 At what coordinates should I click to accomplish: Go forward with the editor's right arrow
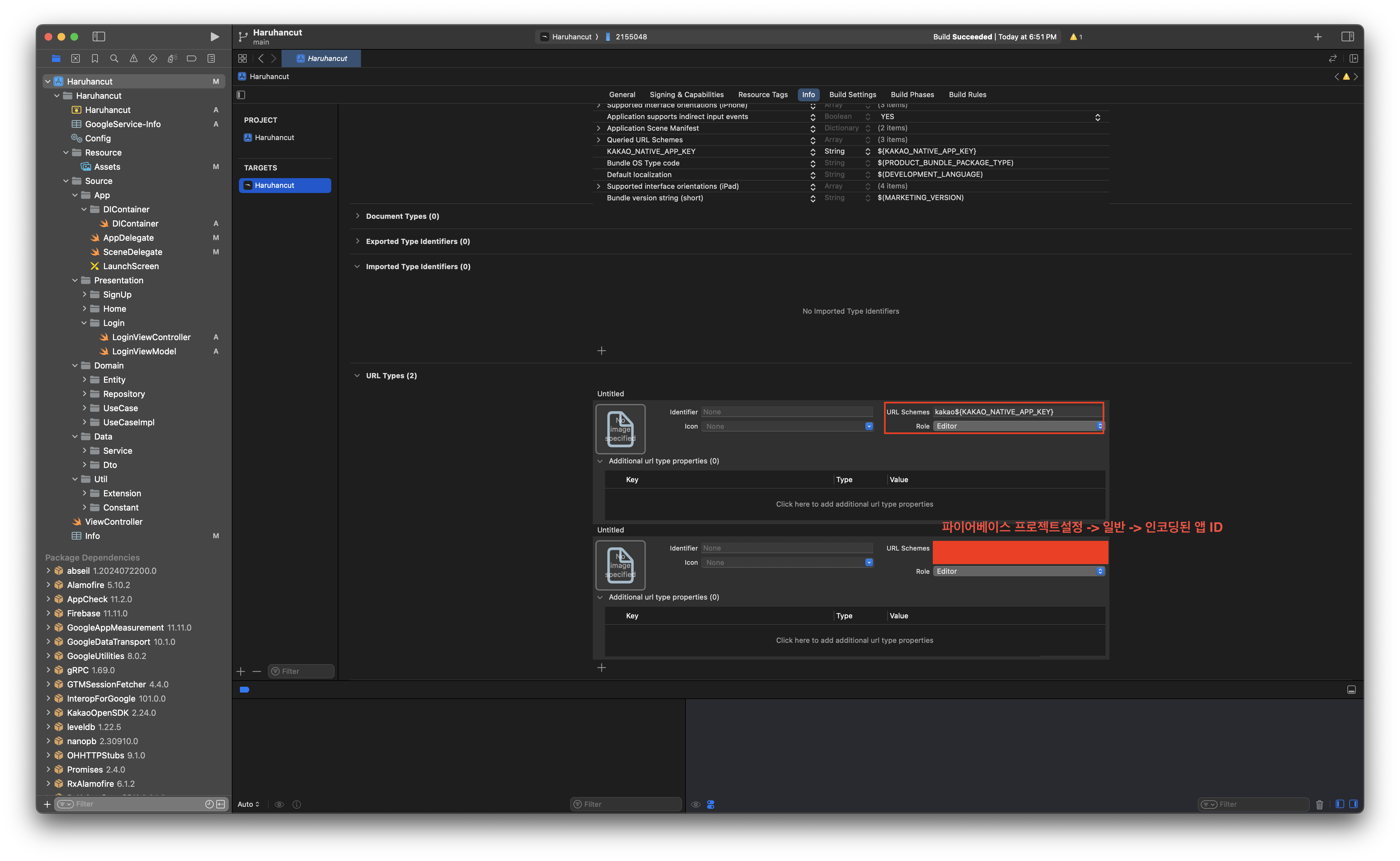tap(273, 58)
